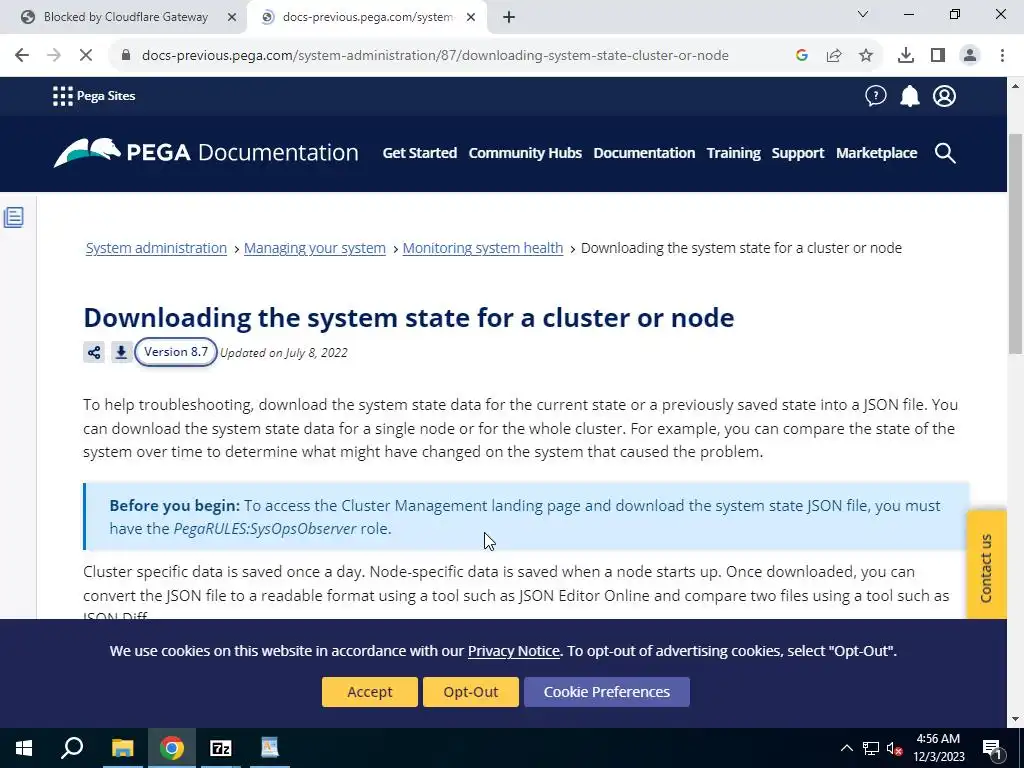
Task: Open the help question mark icon
Action: pos(875,96)
